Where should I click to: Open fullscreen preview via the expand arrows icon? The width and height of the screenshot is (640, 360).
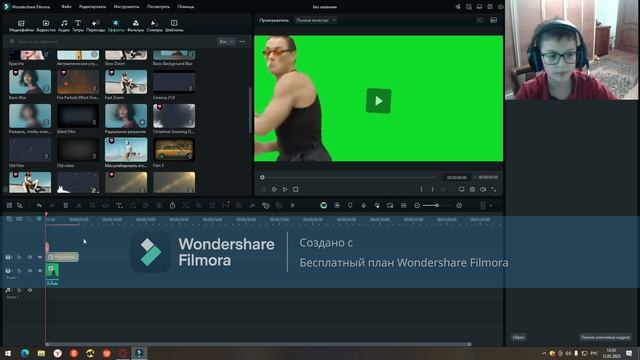[x=493, y=189]
